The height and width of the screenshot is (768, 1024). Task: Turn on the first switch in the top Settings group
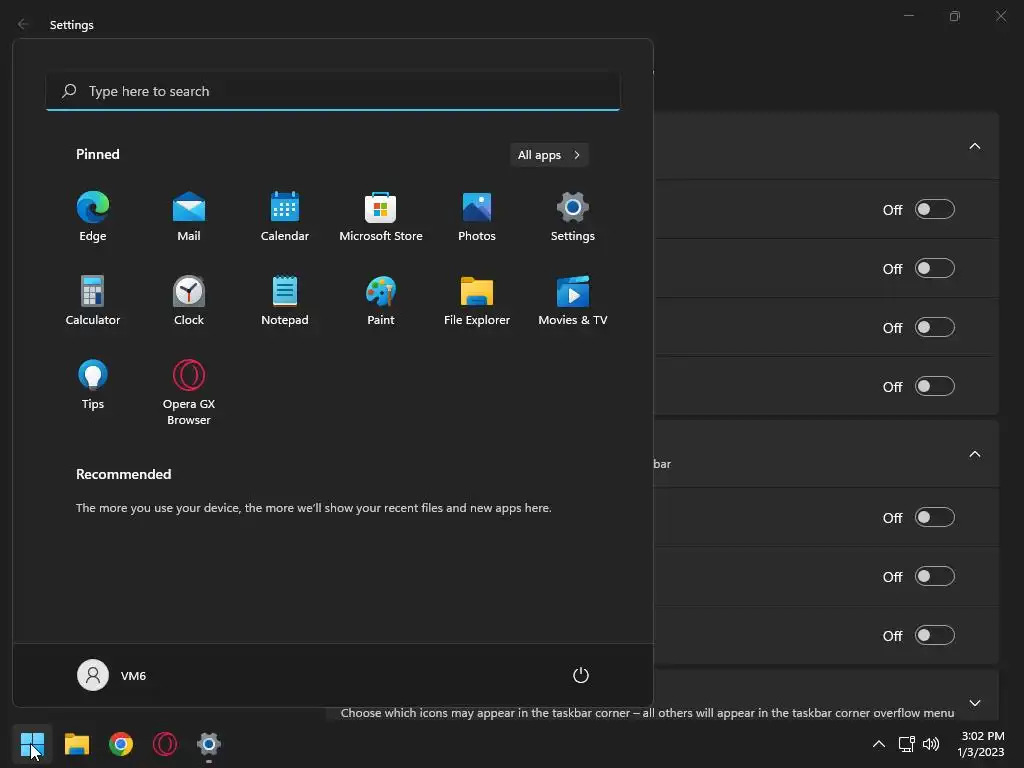pyautogui.click(x=935, y=210)
